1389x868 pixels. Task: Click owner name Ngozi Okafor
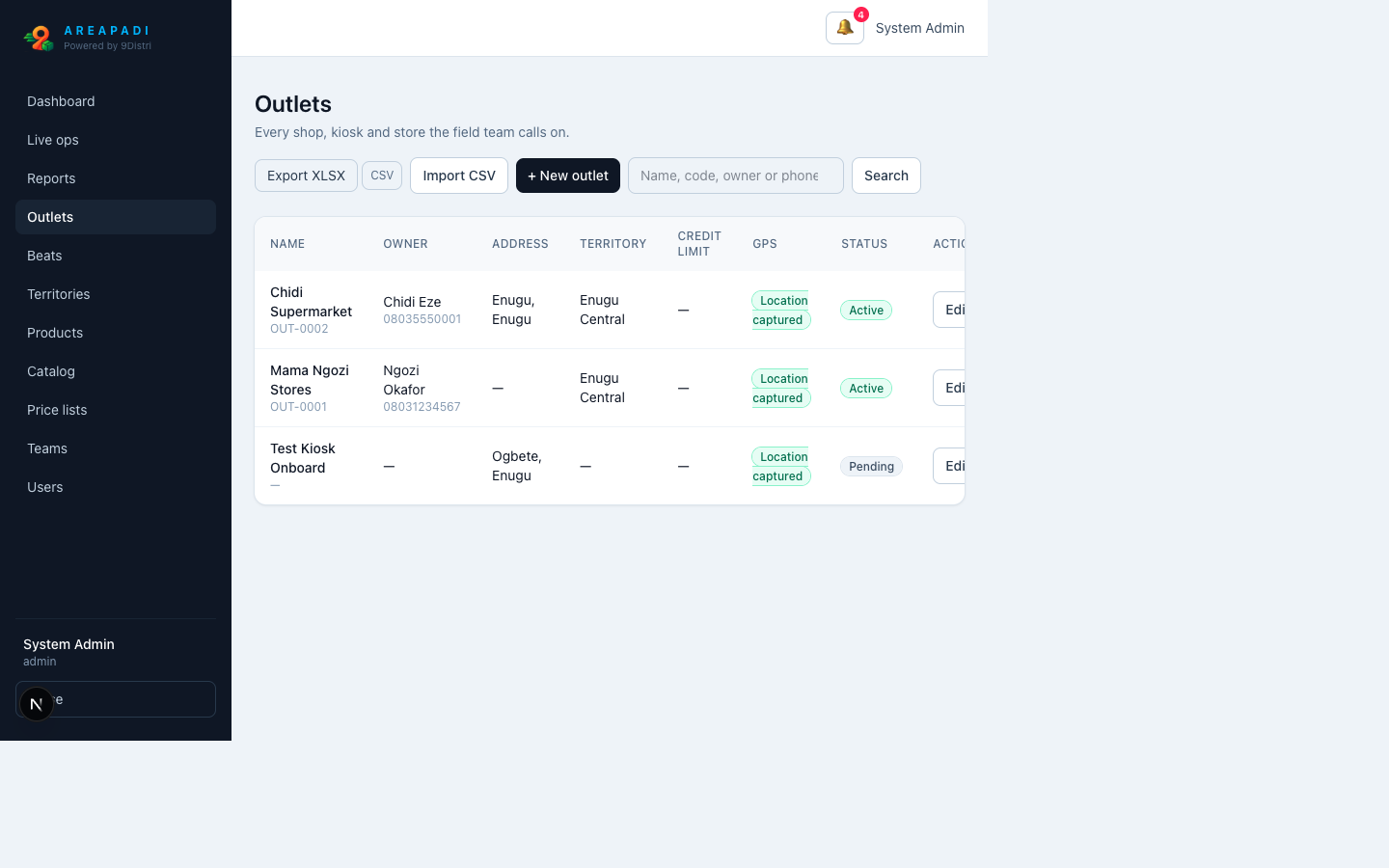point(404,380)
